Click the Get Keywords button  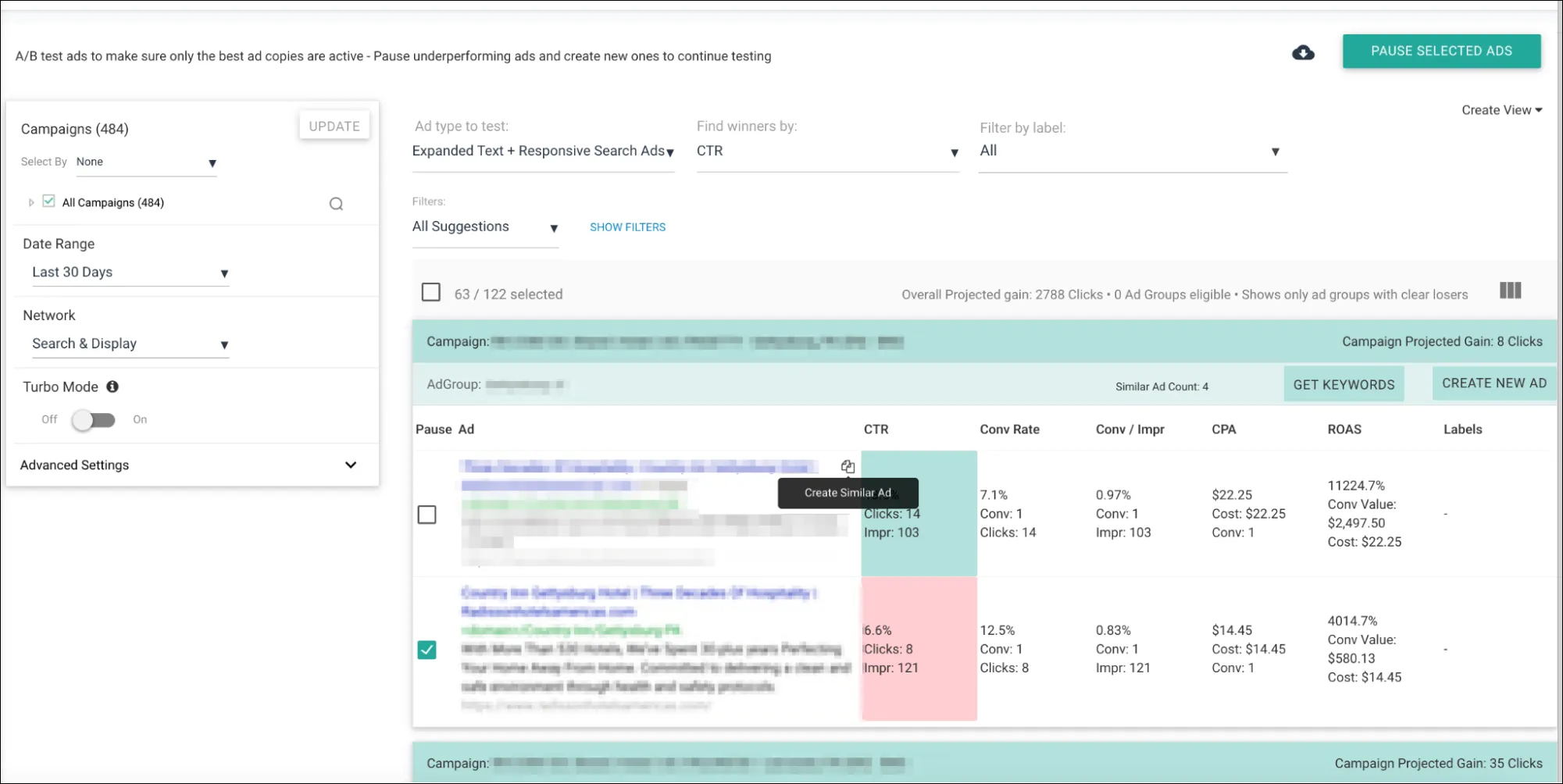(1344, 384)
